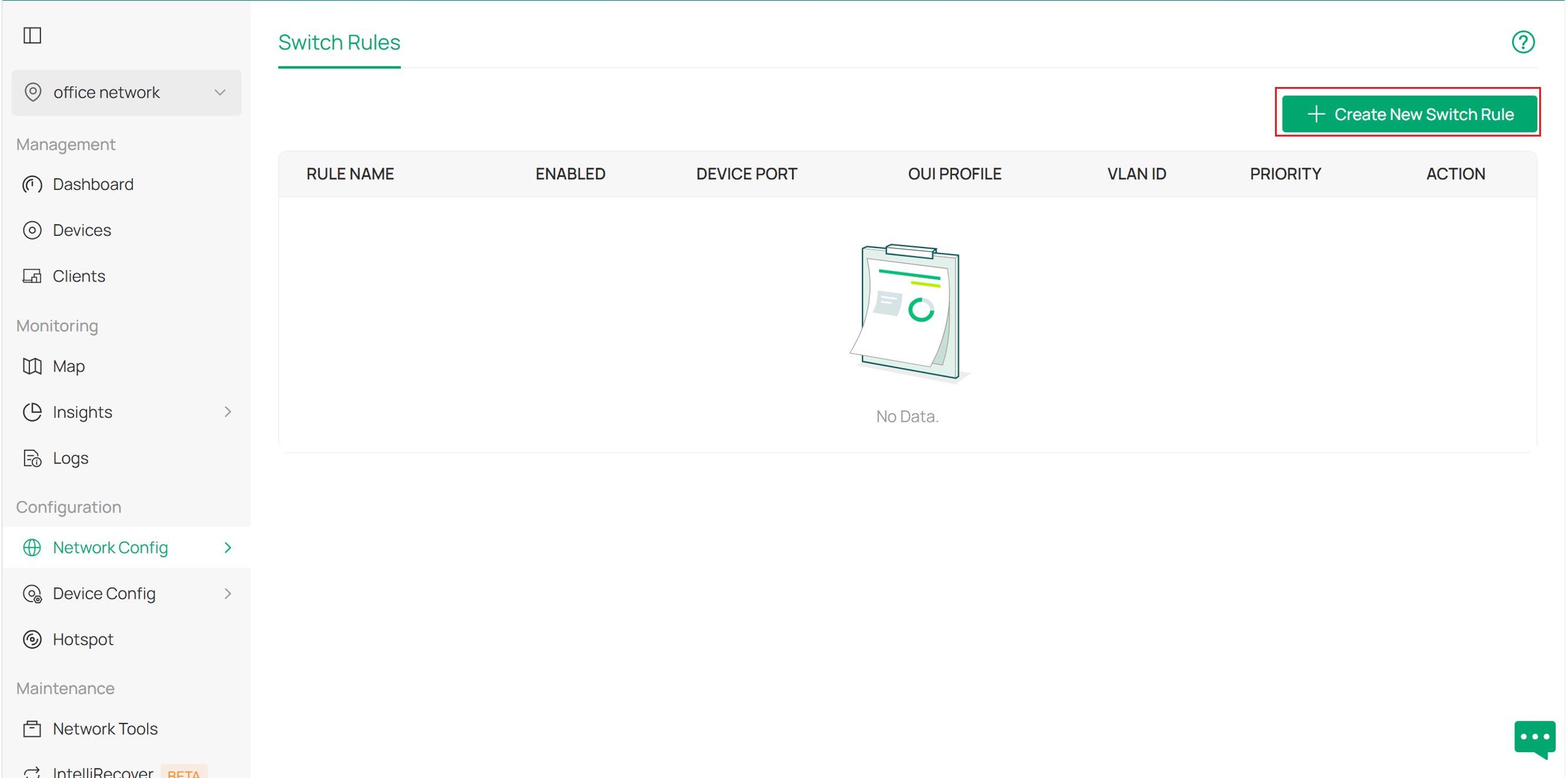Click the Logs document icon
The image size is (1568, 778).
tap(32, 458)
